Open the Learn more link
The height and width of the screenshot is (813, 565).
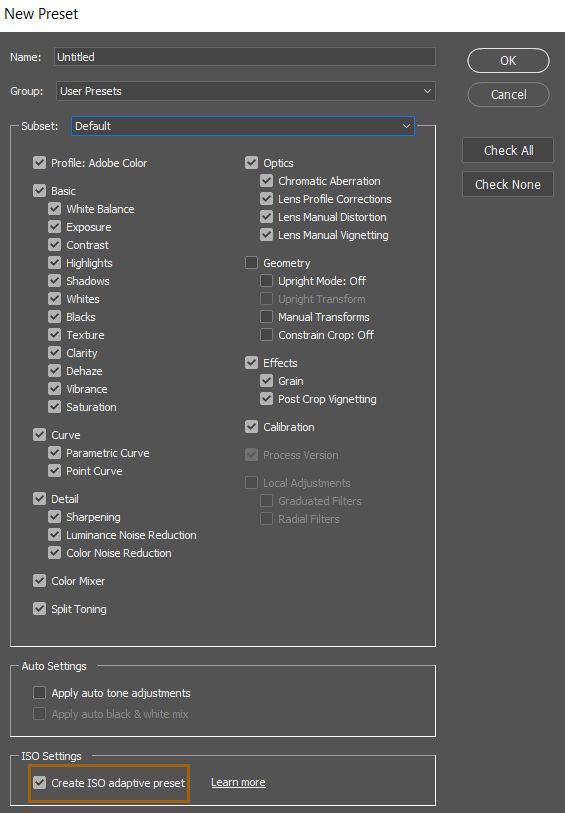238,782
